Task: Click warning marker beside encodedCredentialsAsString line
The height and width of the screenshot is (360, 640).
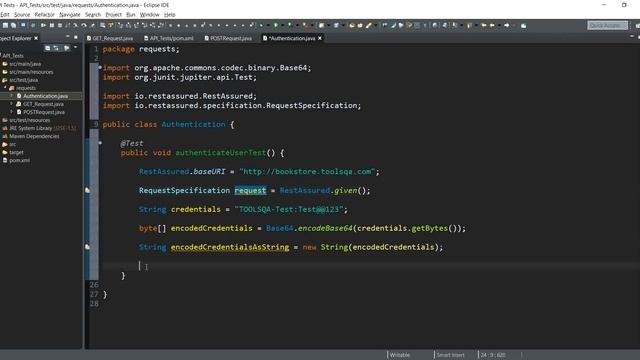Action: tap(87, 247)
